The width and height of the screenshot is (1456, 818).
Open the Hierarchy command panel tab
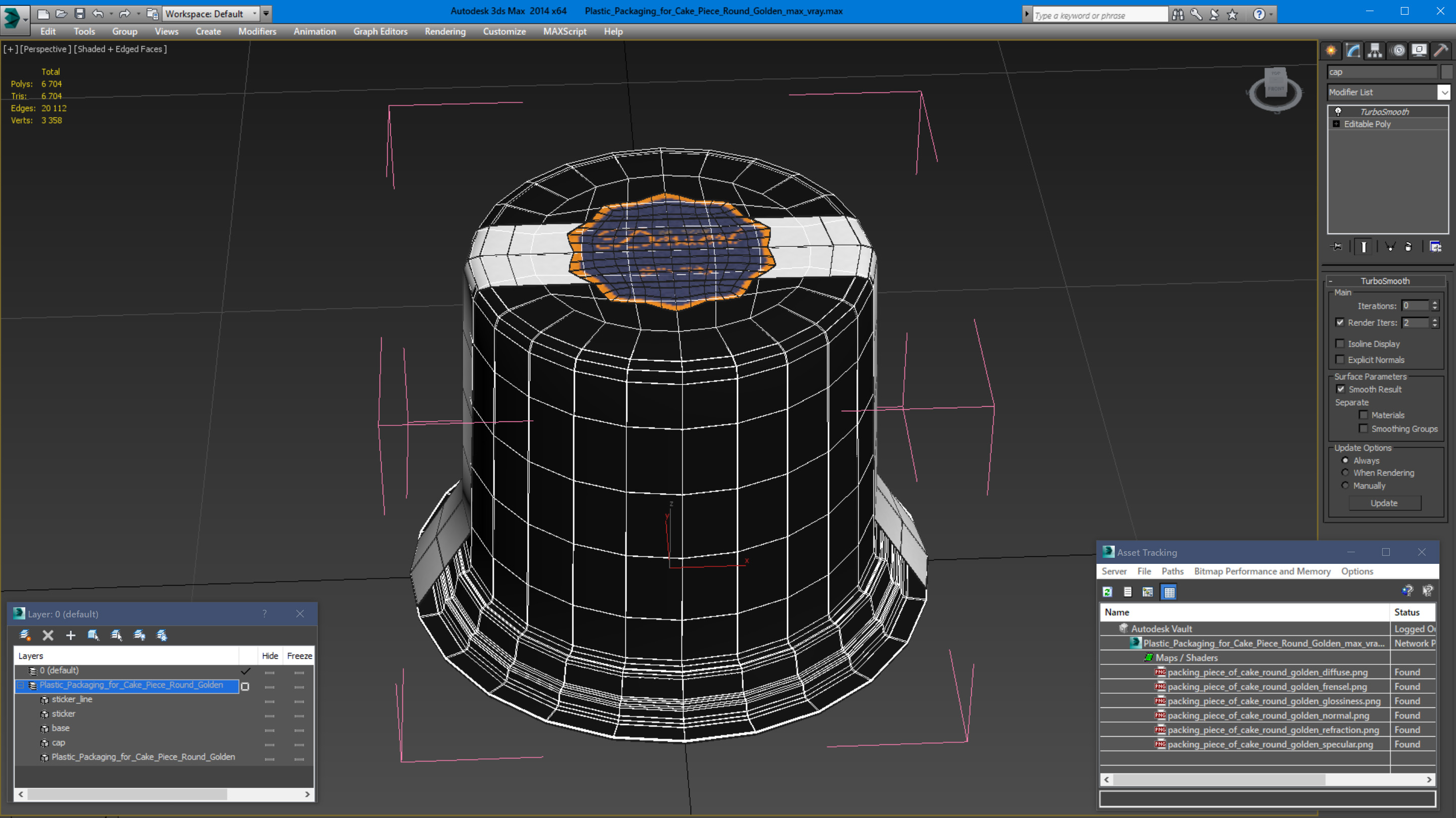coord(1375,51)
